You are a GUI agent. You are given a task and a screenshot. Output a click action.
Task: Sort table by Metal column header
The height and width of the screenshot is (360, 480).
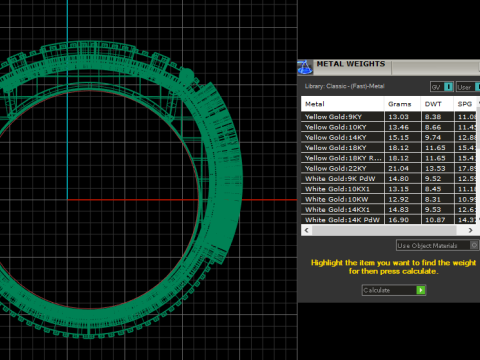[342, 104]
